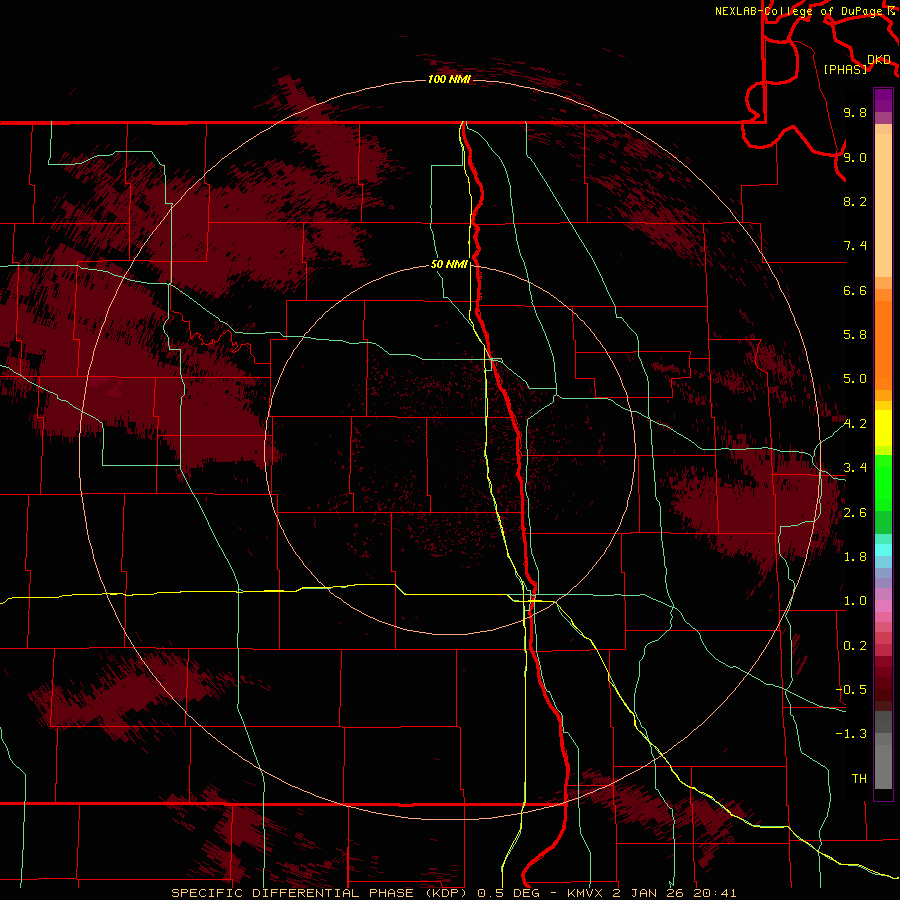900x900 pixels.
Task: Pick the cyan legend swatch near 1.8
Action: (x=883, y=550)
